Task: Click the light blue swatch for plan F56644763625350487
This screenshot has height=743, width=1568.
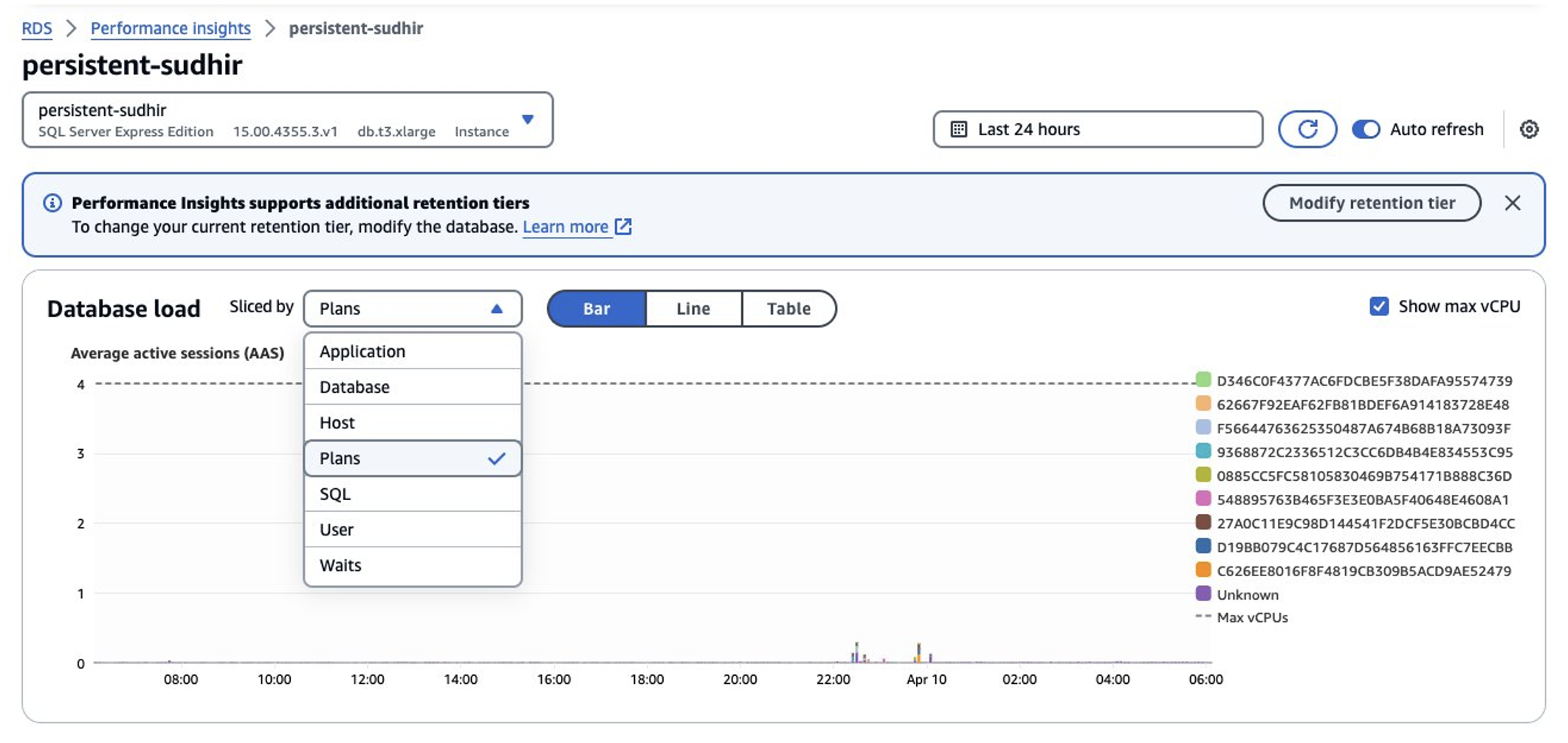Action: pos(1203,427)
